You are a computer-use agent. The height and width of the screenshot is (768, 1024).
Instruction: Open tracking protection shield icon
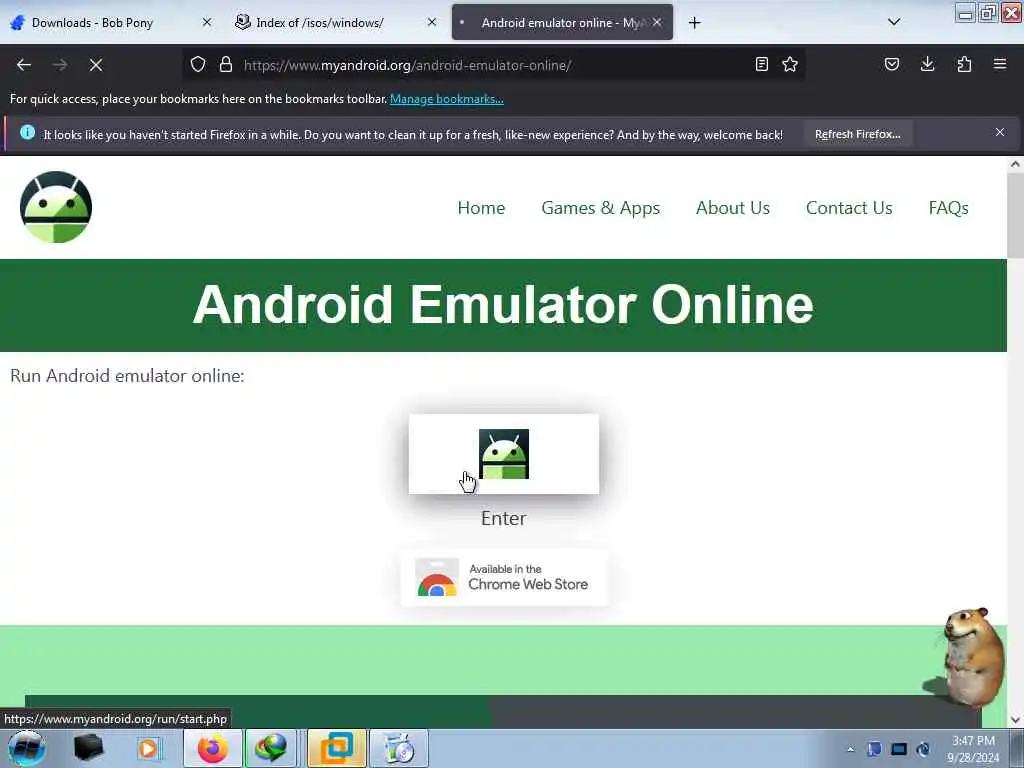pyautogui.click(x=198, y=65)
